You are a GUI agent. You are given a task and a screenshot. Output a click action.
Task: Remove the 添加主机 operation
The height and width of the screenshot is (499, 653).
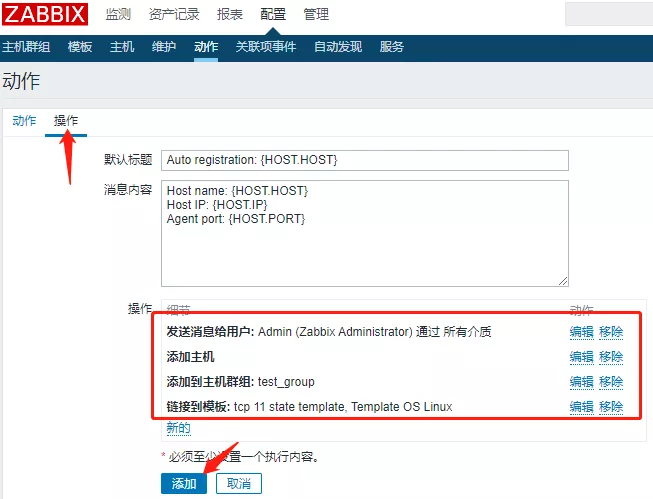click(611, 357)
